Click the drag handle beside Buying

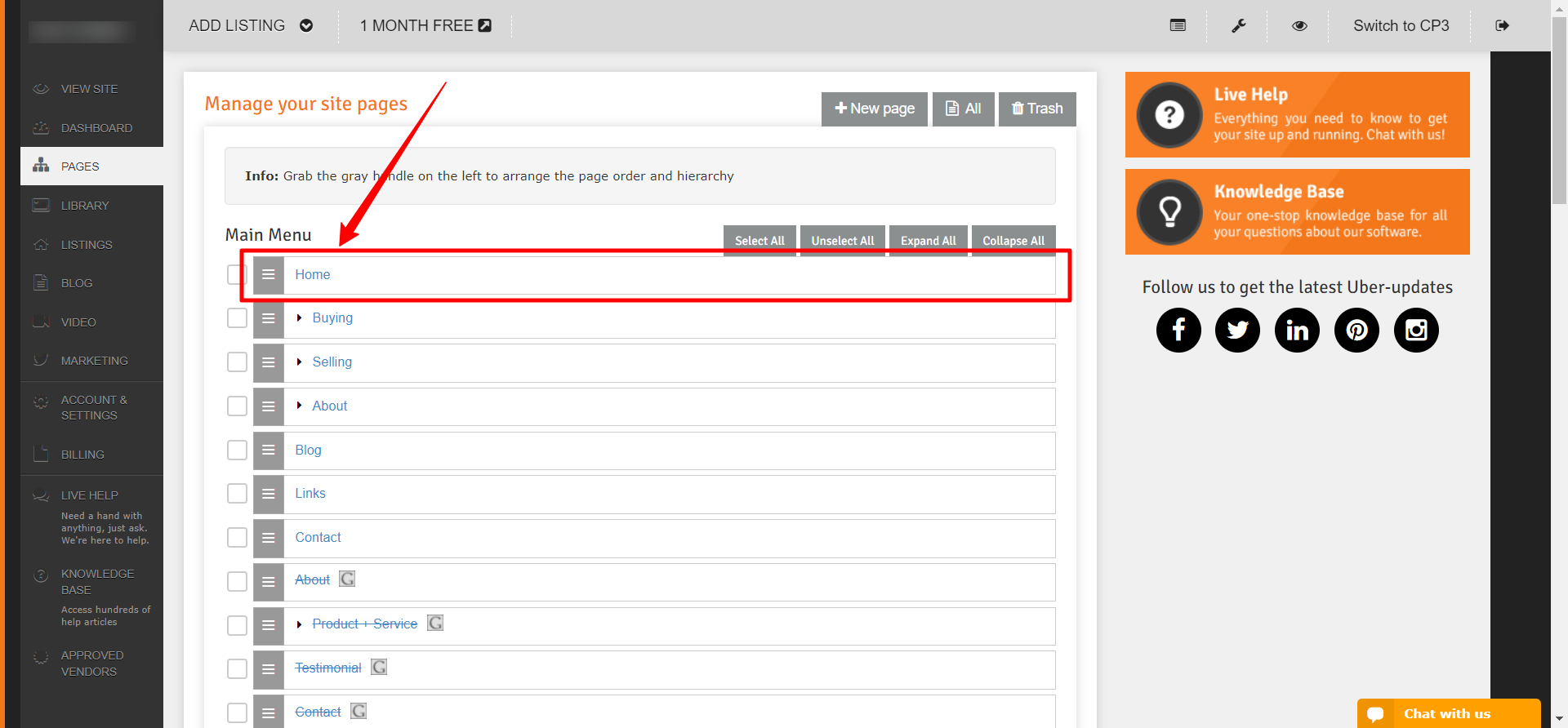coord(269,319)
